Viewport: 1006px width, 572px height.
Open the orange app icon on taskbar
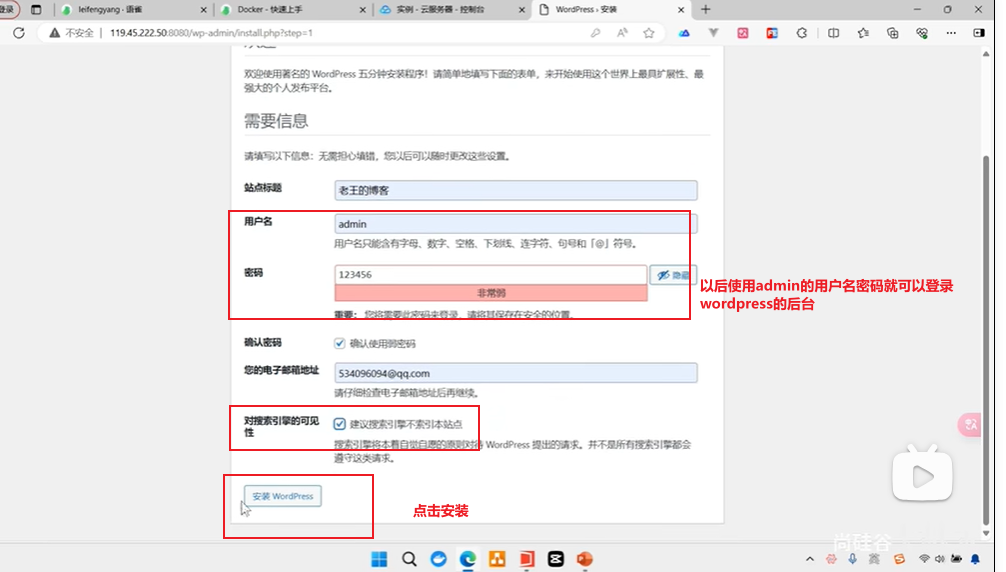[x=497, y=559]
